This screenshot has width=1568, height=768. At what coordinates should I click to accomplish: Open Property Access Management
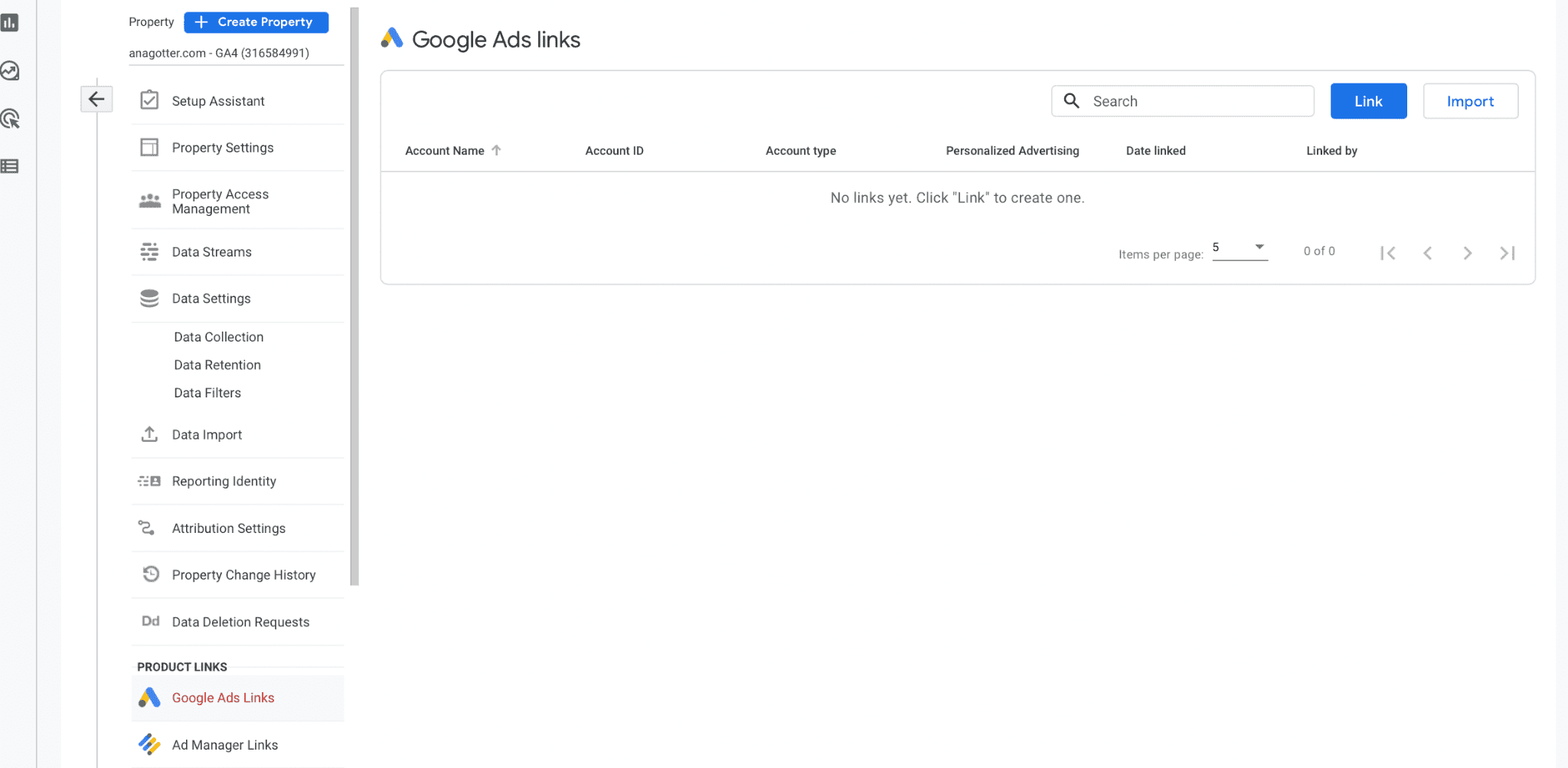tap(237, 201)
